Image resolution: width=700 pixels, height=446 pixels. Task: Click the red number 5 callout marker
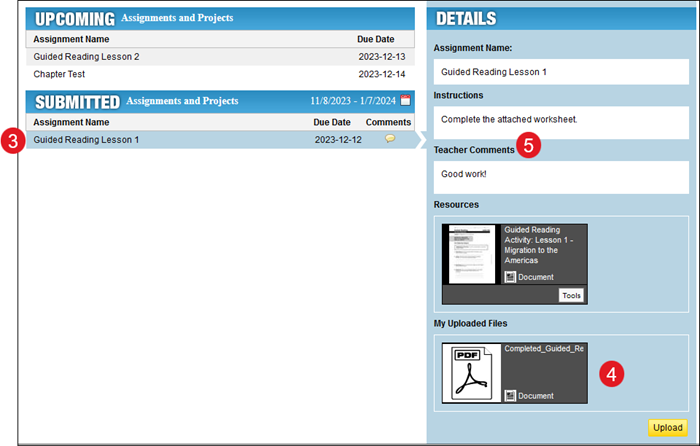(530, 146)
